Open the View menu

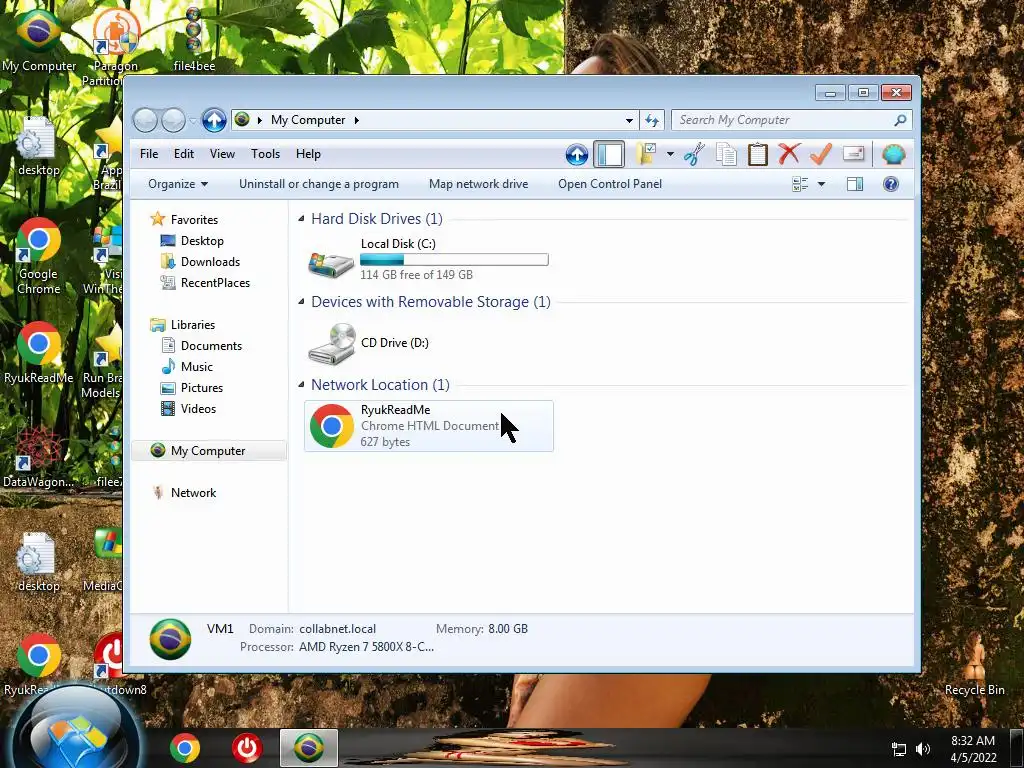(222, 154)
